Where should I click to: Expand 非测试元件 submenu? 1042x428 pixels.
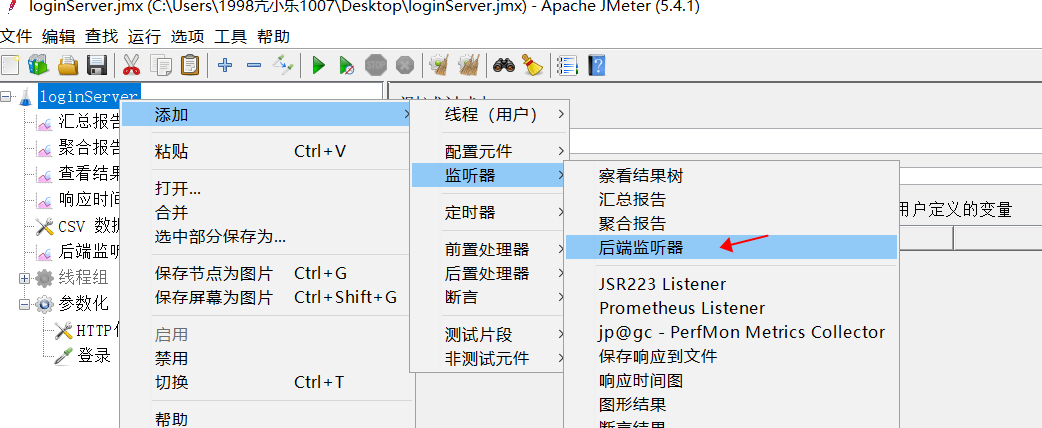coord(489,358)
